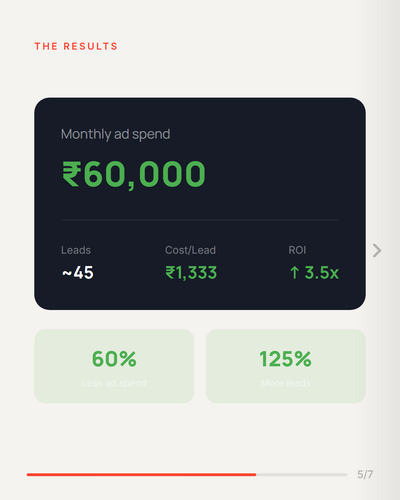Click the unfilled grey progress bar portion
Image resolution: width=400 pixels, height=500 pixels.
point(302,474)
